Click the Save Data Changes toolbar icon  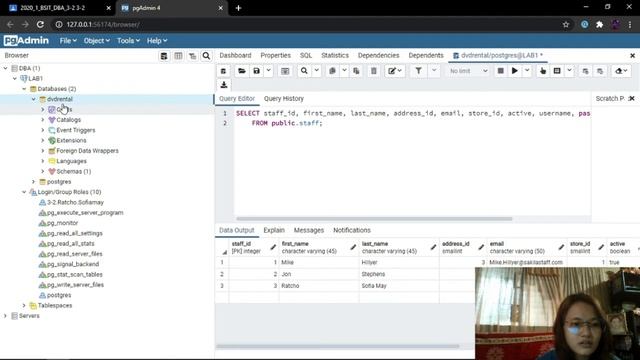(x=285, y=71)
